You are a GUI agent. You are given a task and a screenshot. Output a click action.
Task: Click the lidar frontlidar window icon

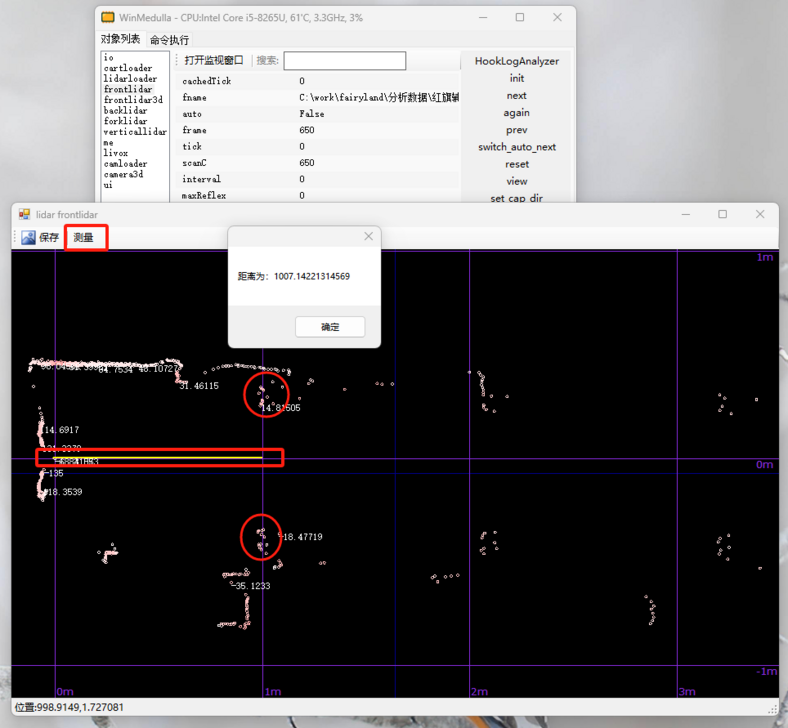coord(24,214)
